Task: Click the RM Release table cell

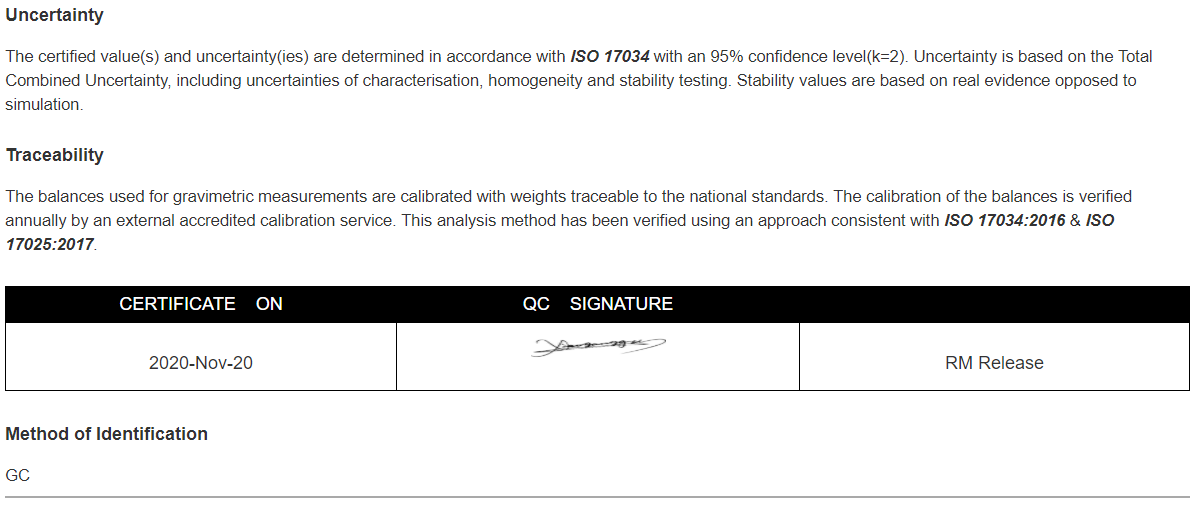Action: click(994, 363)
